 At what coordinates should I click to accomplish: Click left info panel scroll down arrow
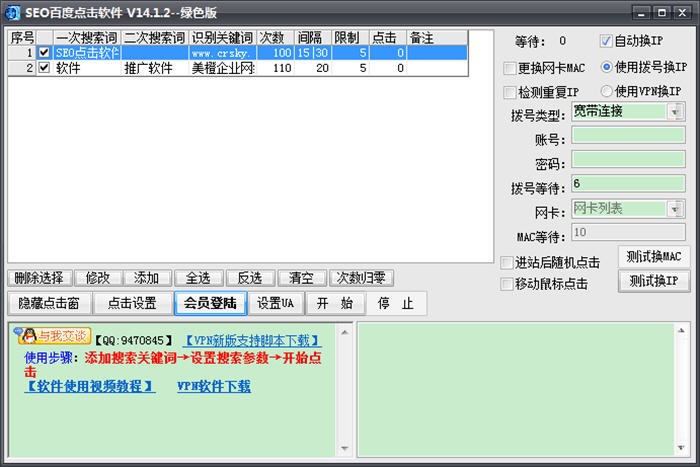(345, 448)
